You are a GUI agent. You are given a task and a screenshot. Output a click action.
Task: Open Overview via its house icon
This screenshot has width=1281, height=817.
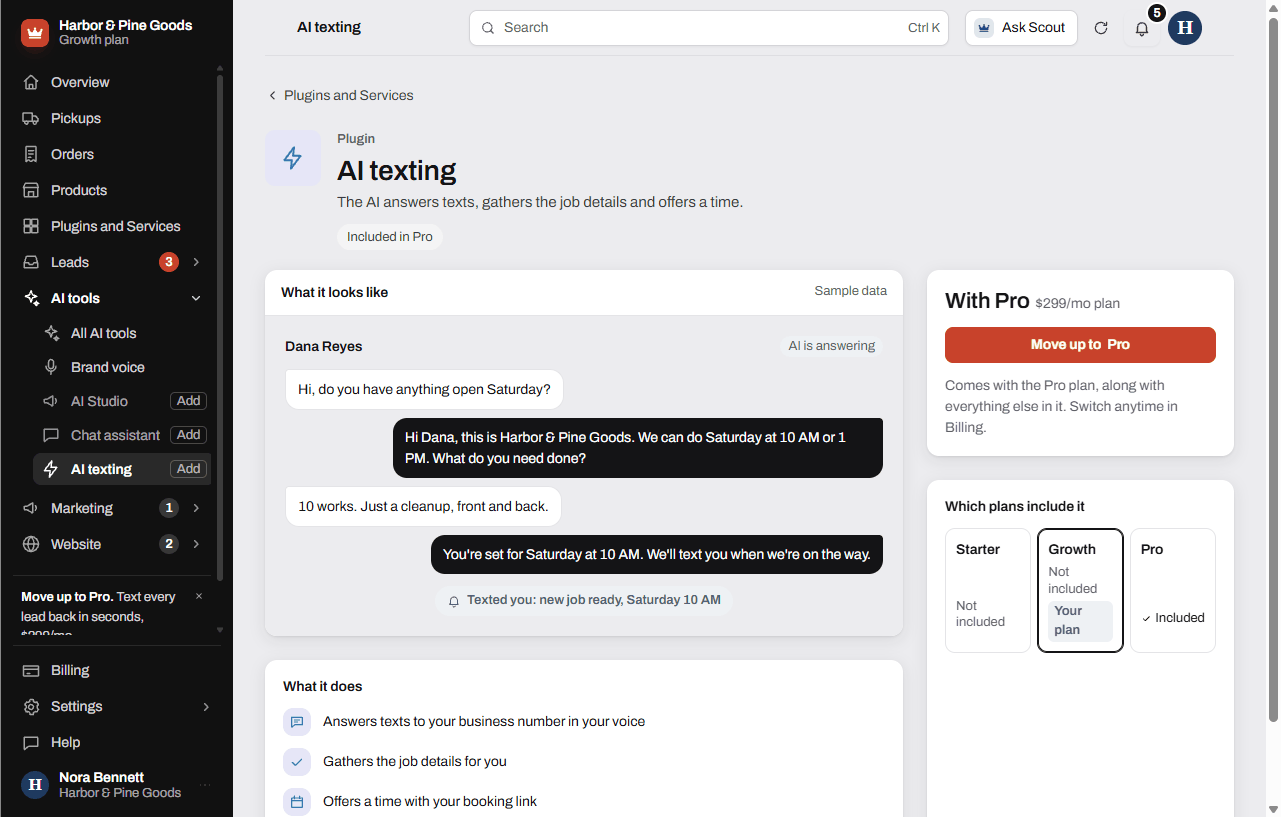[31, 82]
